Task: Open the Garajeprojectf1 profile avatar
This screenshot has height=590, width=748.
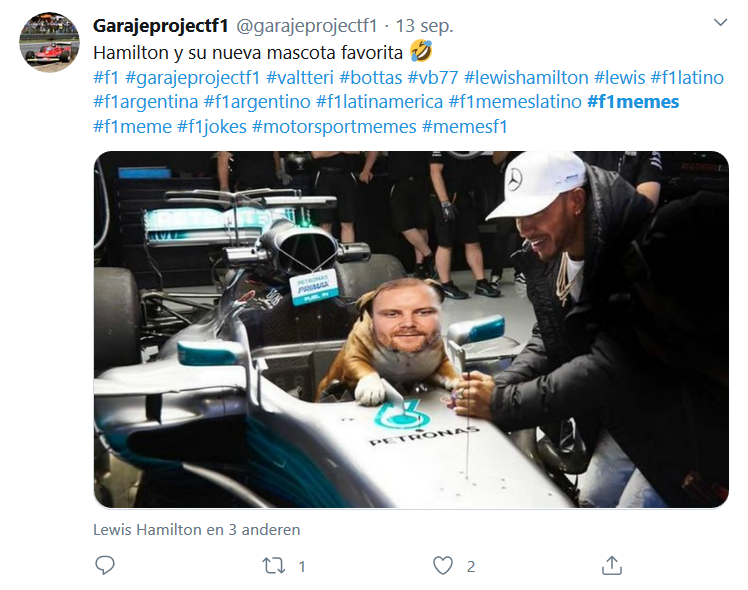Action: pyautogui.click(x=49, y=42)
